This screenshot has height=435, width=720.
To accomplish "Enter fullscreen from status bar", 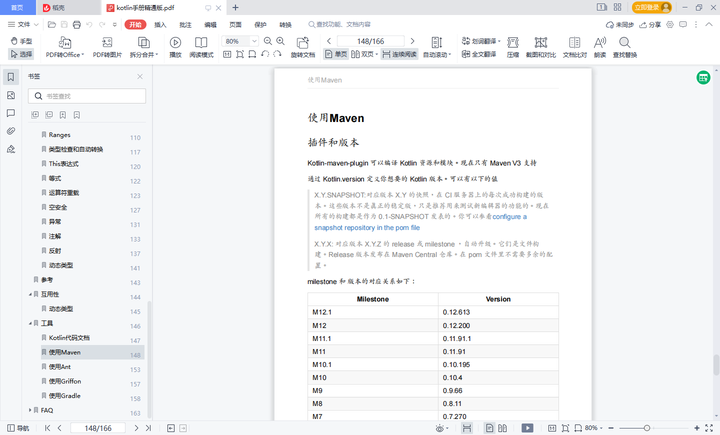I will pos(709,428).
